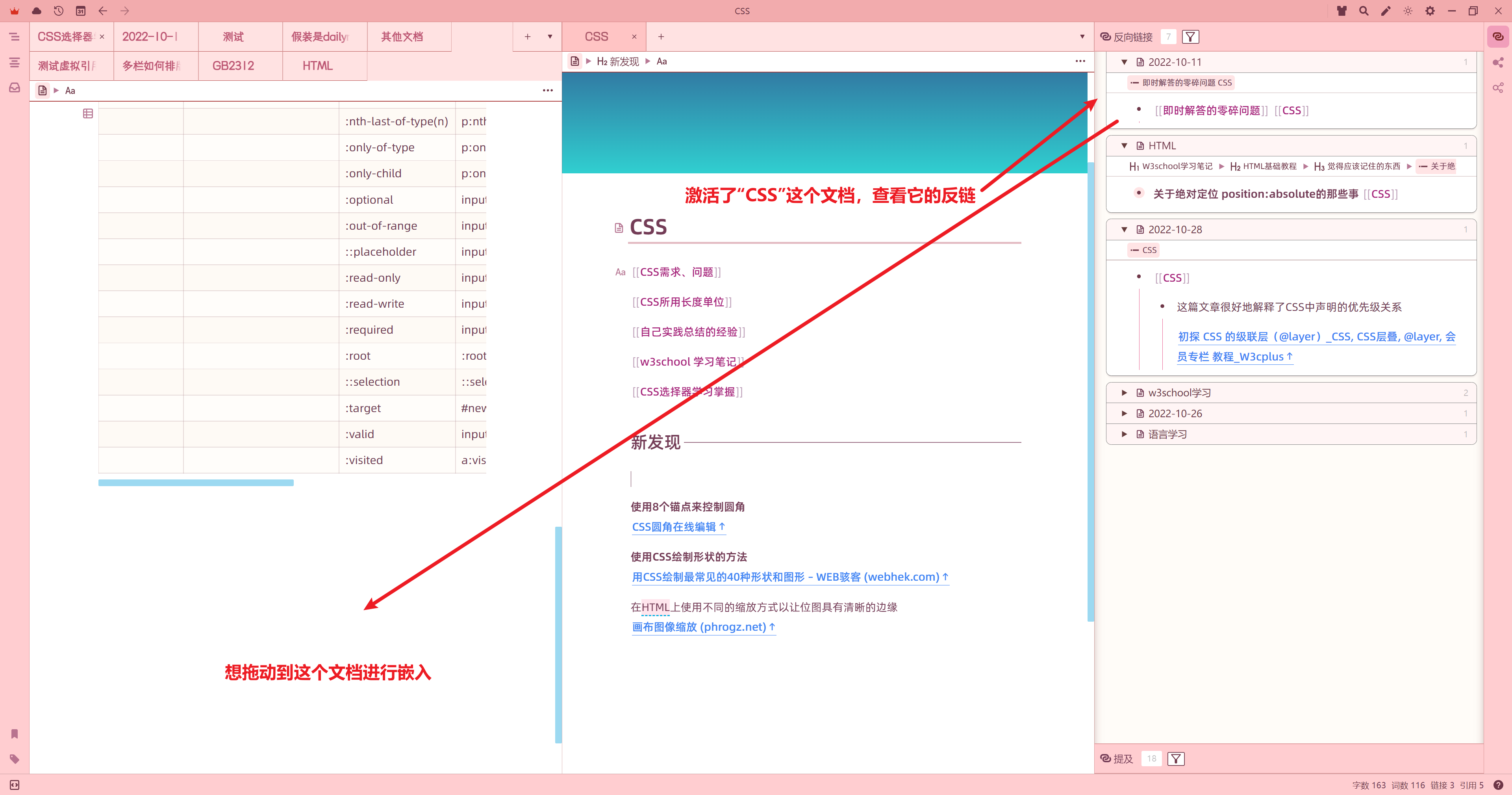The height and width of the screenshot is (795, 1512).
Task: Open the search magnifier in top bar
Action: point(1364,11)
